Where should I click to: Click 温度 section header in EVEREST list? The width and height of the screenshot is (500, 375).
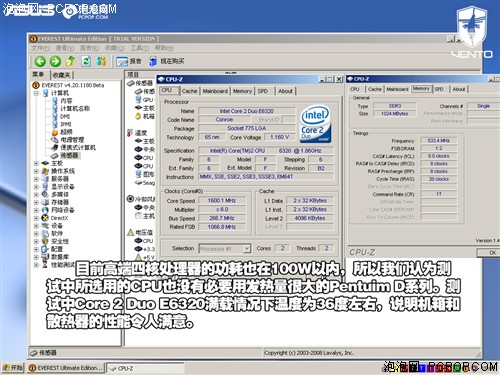click(x=137, y=133)
